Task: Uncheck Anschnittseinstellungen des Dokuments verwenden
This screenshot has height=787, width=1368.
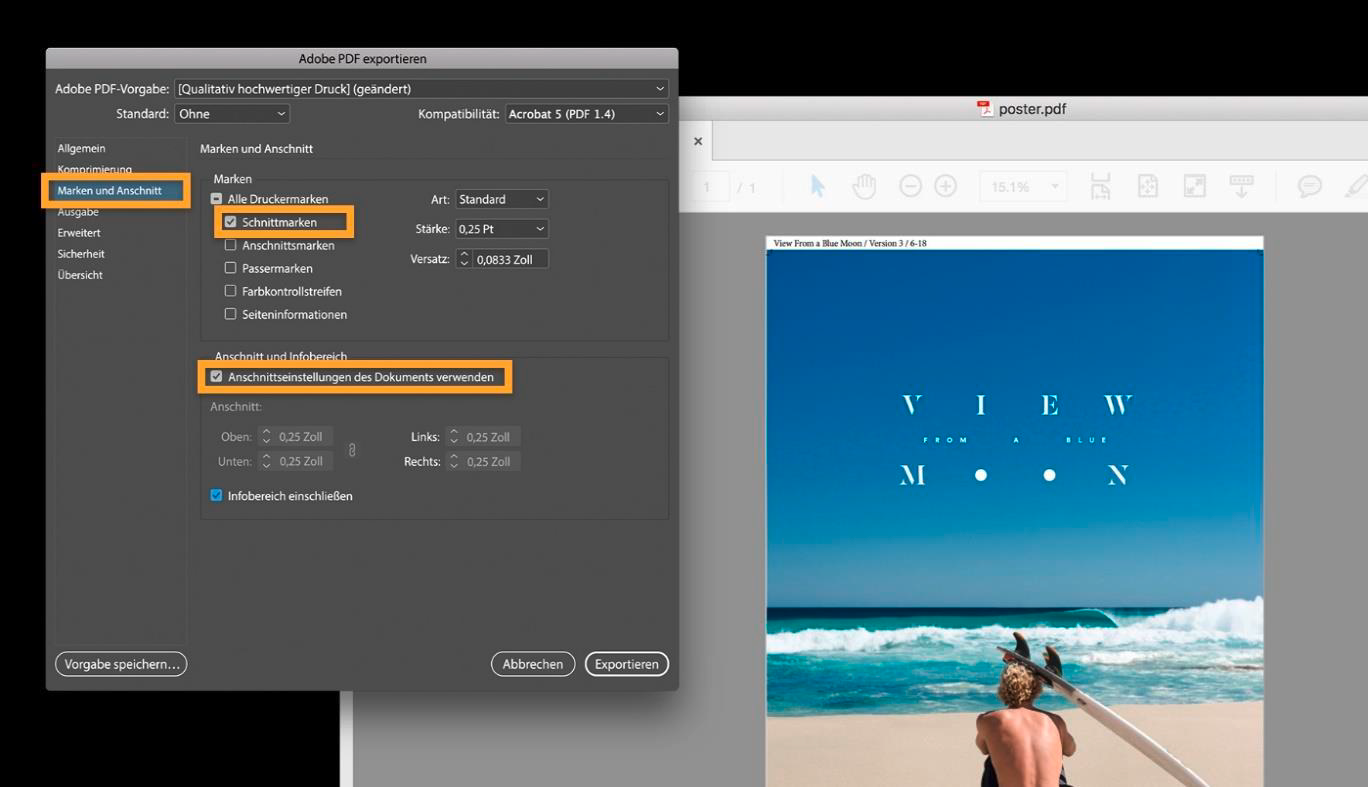Action: [x=217, y=377]
